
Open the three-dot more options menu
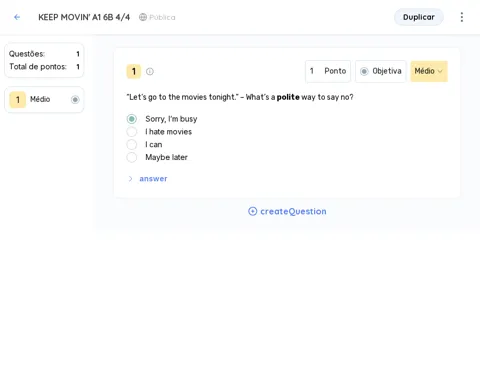point(462,17)
